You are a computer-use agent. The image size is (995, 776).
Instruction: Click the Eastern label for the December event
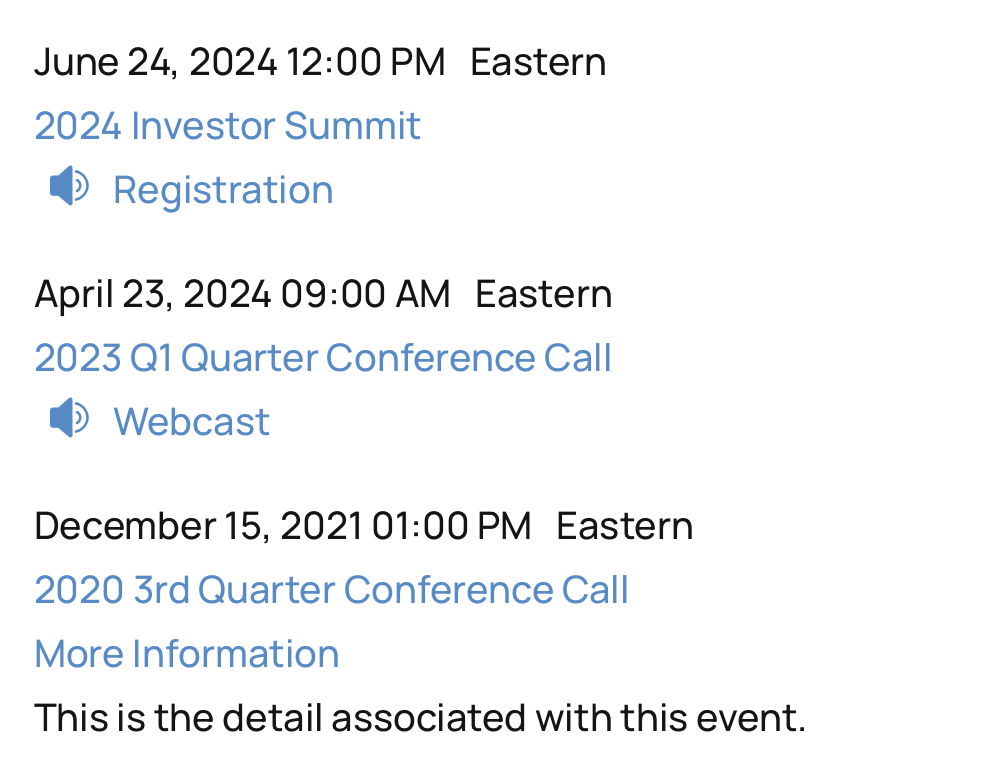[624, 526]
